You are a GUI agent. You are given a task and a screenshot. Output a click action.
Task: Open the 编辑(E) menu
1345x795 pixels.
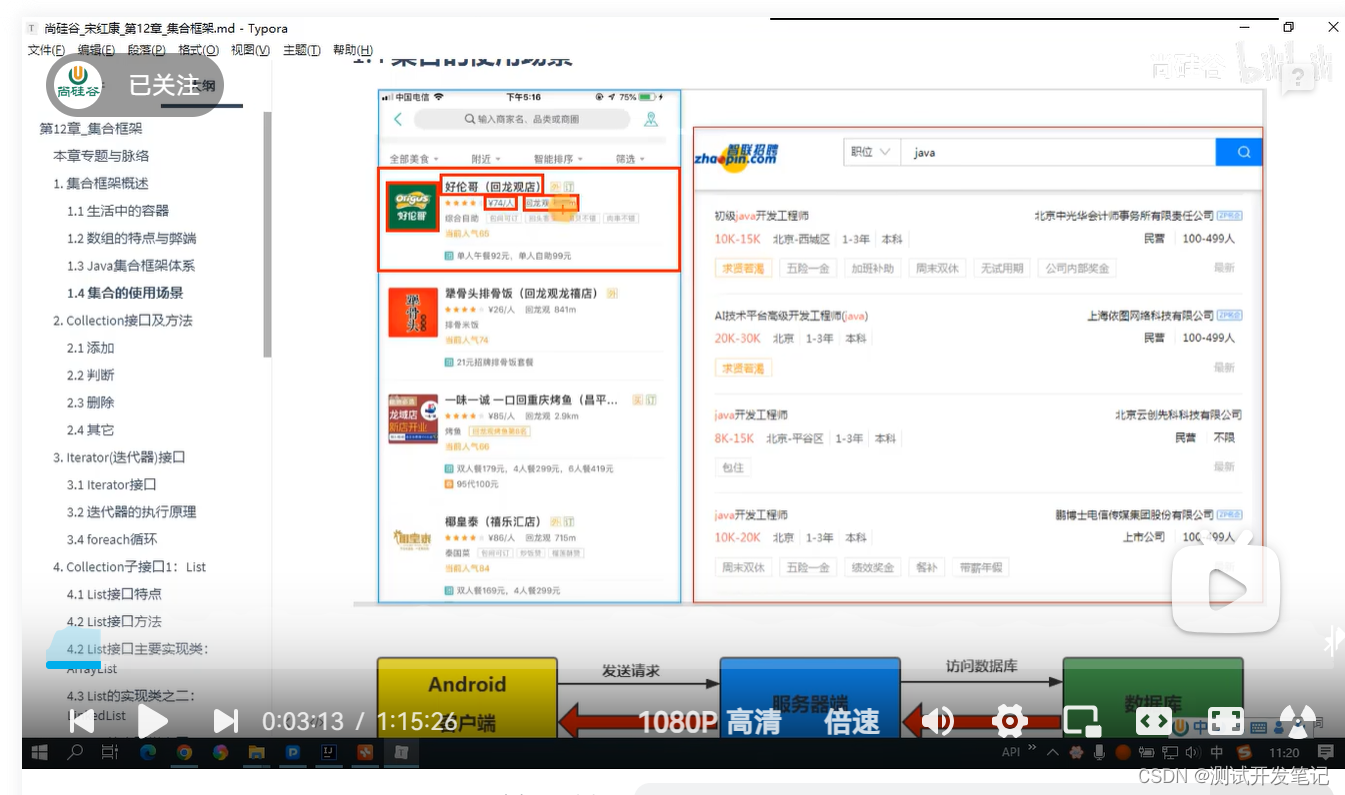pyautogui.click(x=97, y=50)
